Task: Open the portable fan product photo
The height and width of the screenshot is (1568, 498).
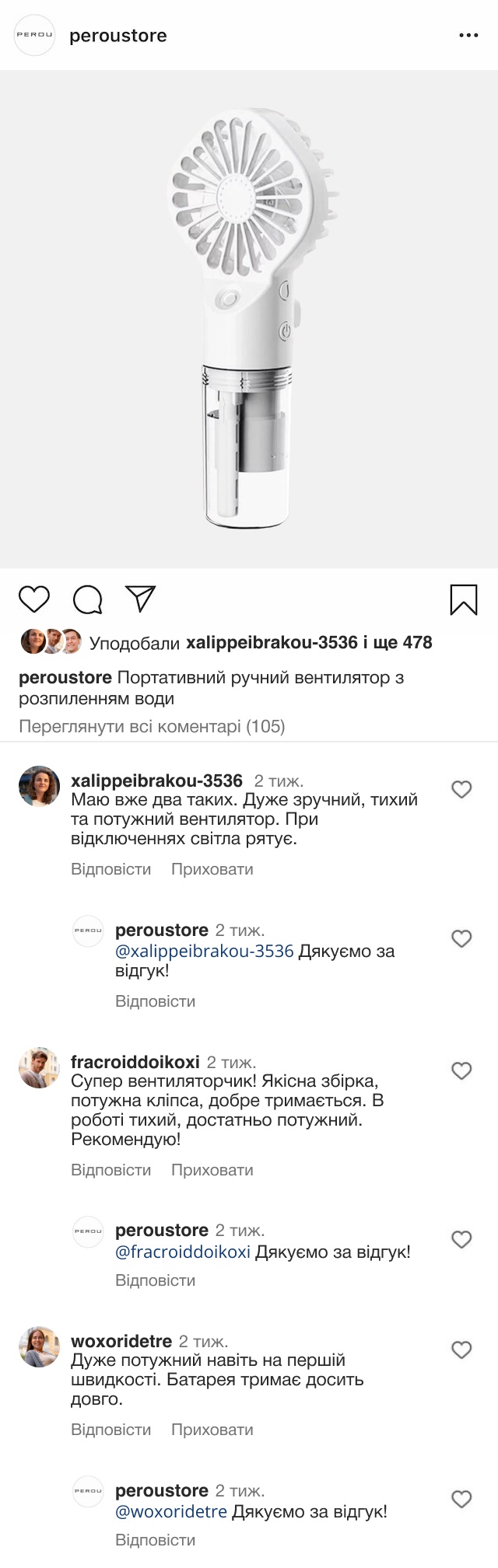Action: 249,319
